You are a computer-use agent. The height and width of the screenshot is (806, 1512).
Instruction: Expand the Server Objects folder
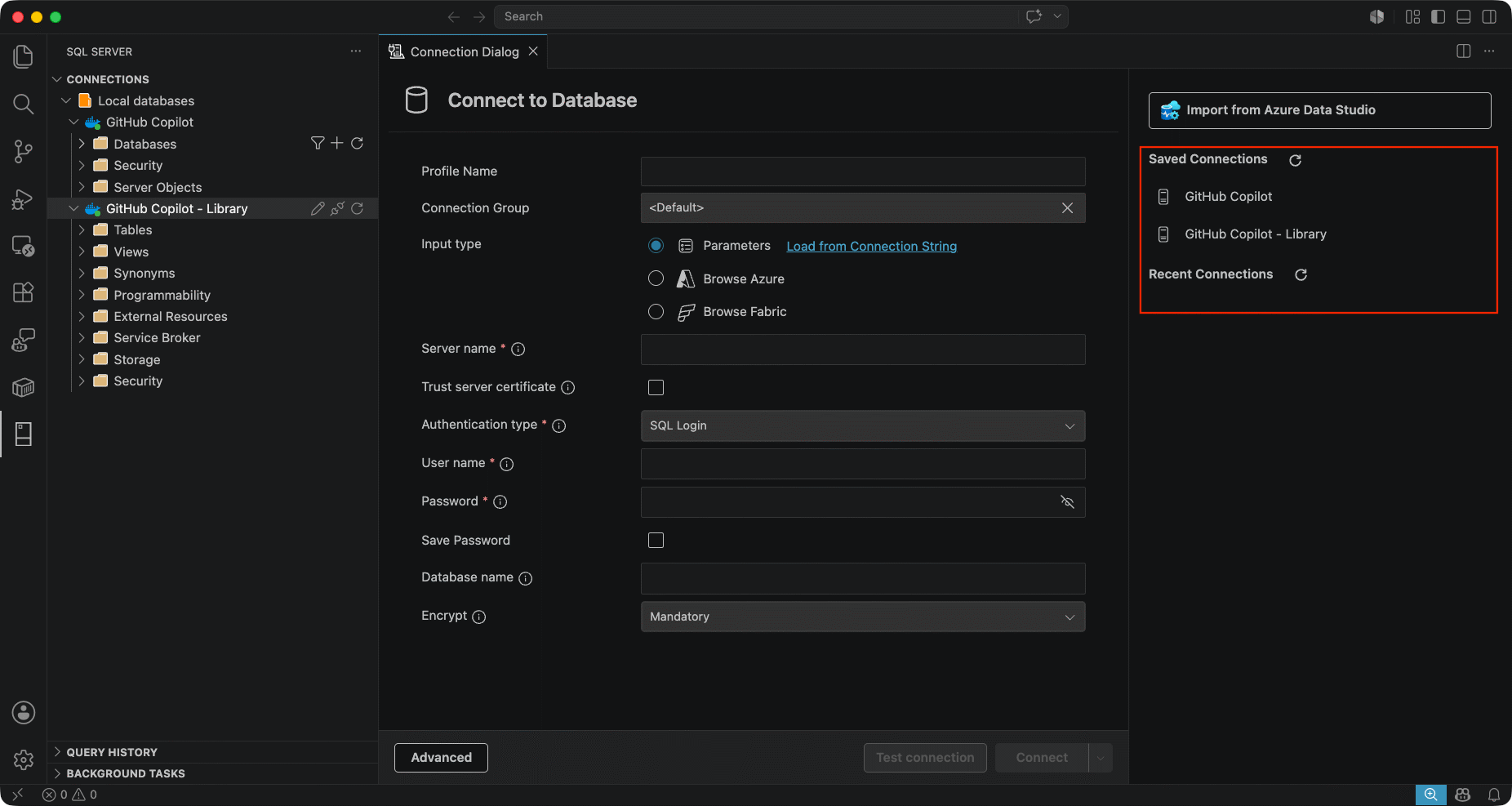point(82,187)
